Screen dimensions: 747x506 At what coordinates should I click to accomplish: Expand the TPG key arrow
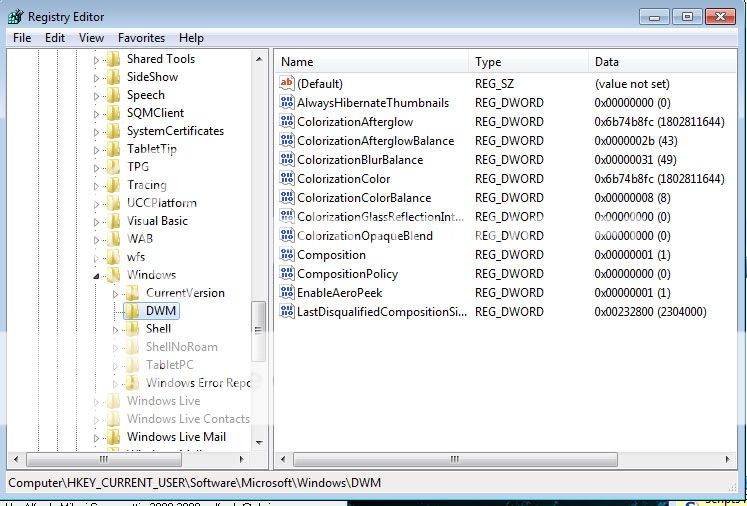coord(96,168)
